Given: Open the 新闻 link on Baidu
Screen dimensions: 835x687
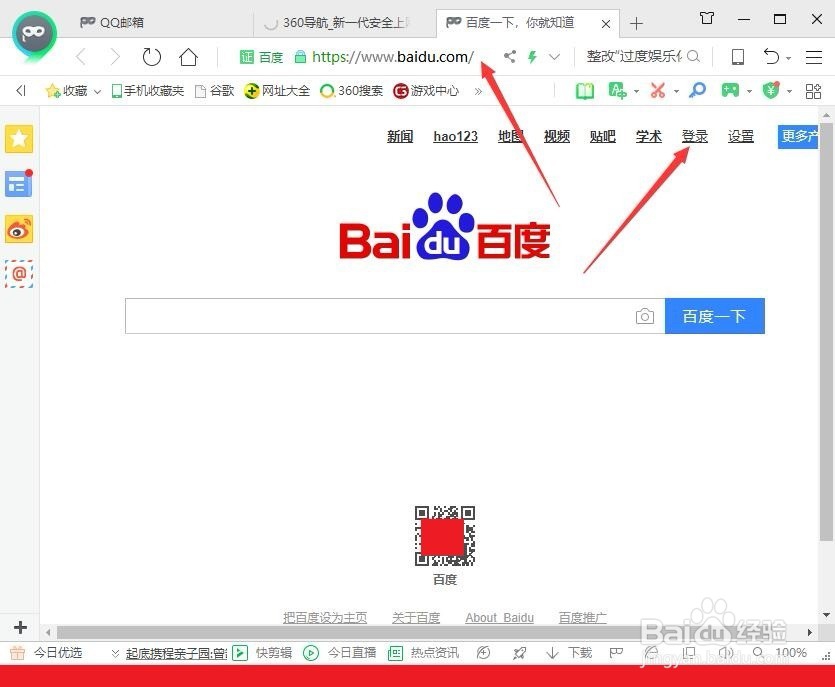Looking at the screenshot, I should point(400,136).
